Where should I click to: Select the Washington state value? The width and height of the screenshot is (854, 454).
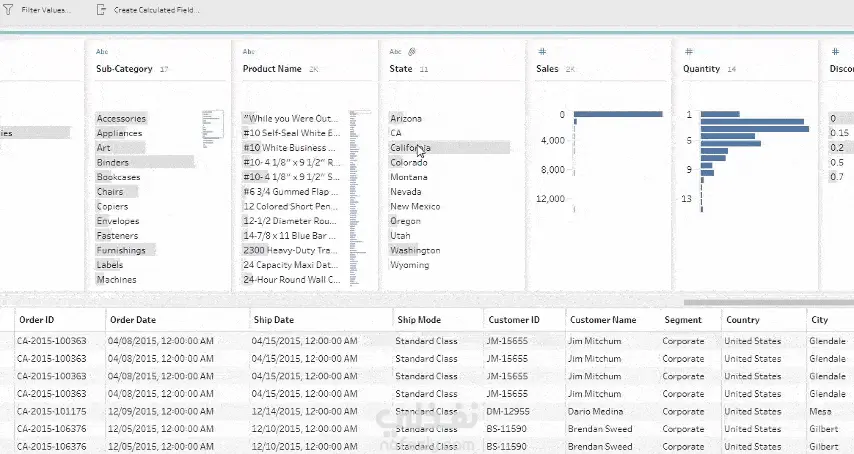pyautogui.click(x=415, y=250)
